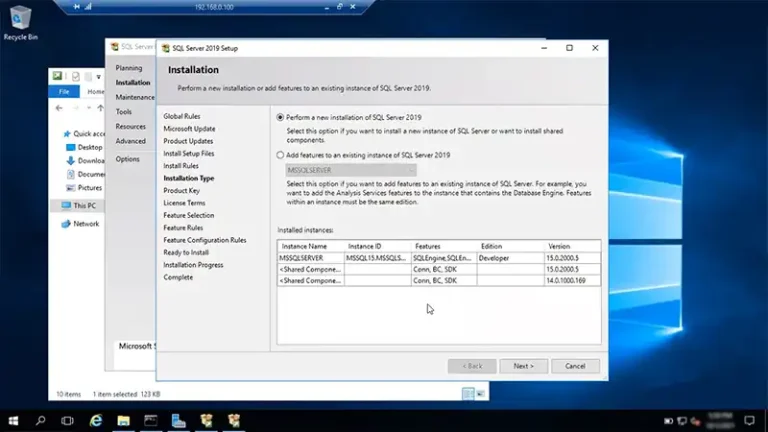Click the Cancel button
This screenshot has width=768, height=432.
575,366
